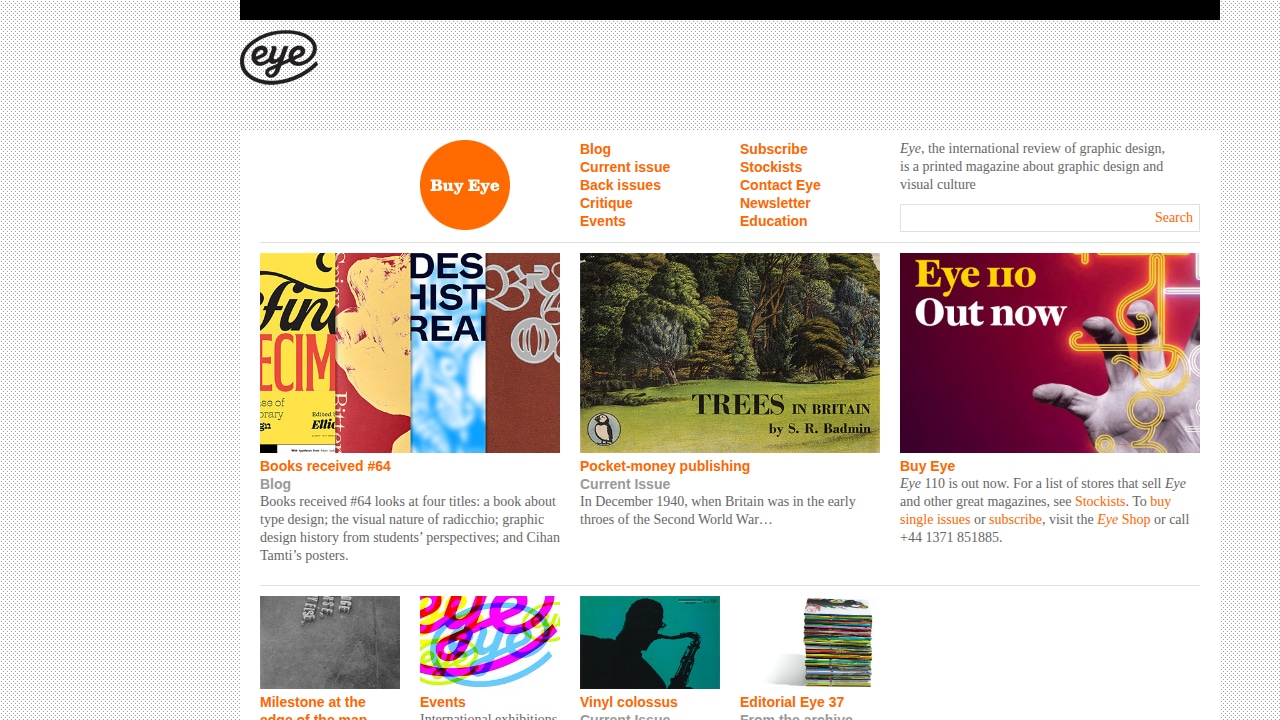Follow the Stockists link in Buy Eye text
Viewport: 1280px width, 720px height.
[x=1100, y=502]
